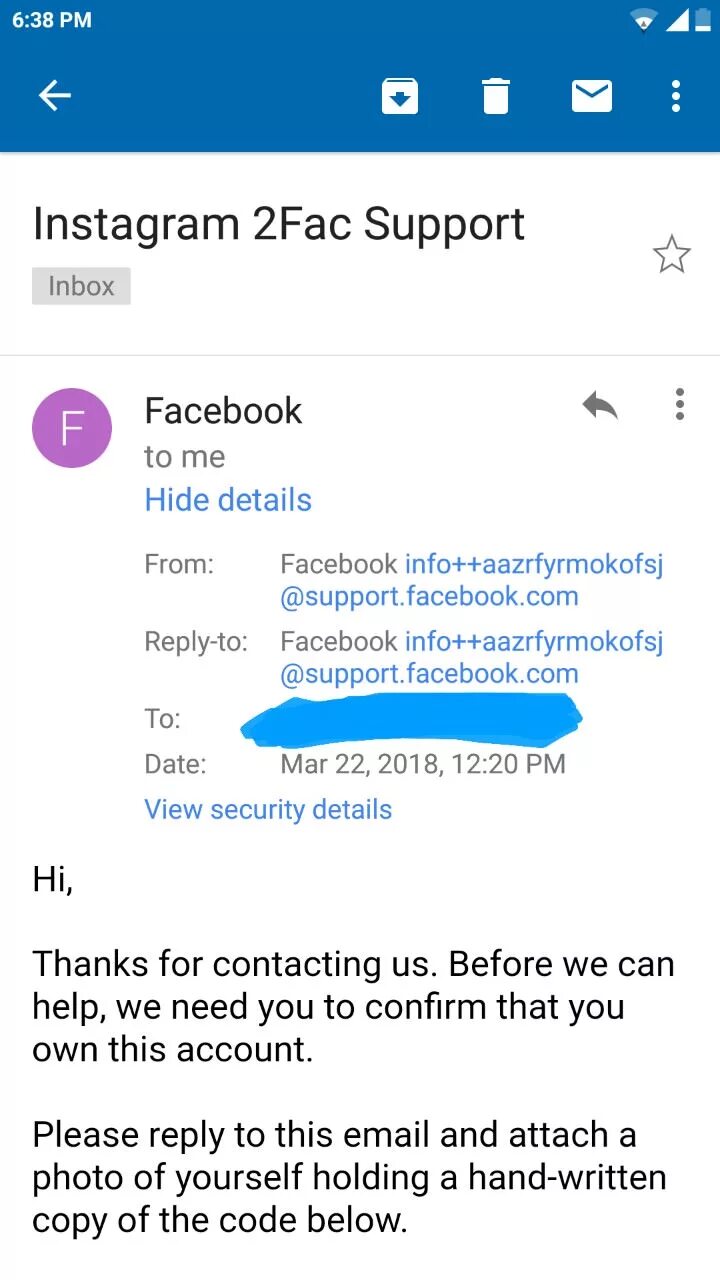This screenshot has height=1280, width=720.
Task: Archive this email with archive icon
Action: click(x=399, y=96)
